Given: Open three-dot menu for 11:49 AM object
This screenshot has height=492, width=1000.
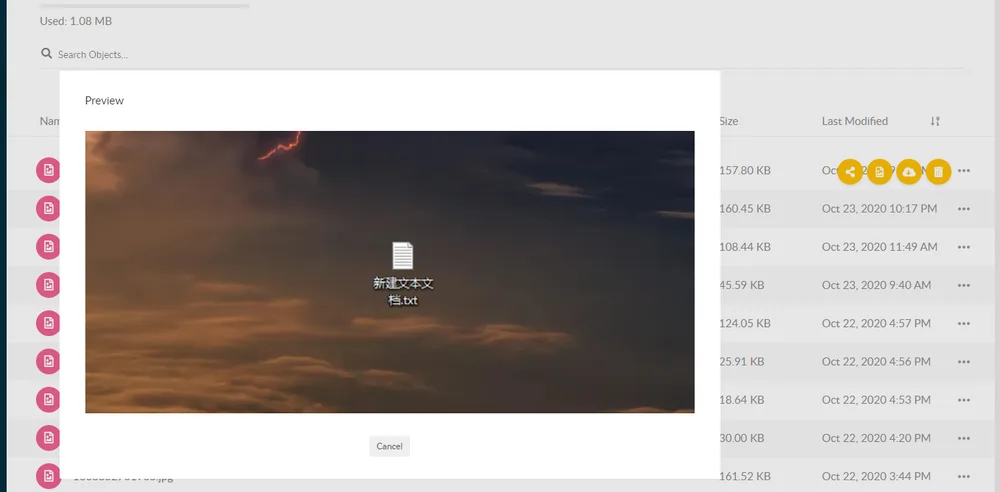Looking at the screenshot, I should click(x=964, y=247).
